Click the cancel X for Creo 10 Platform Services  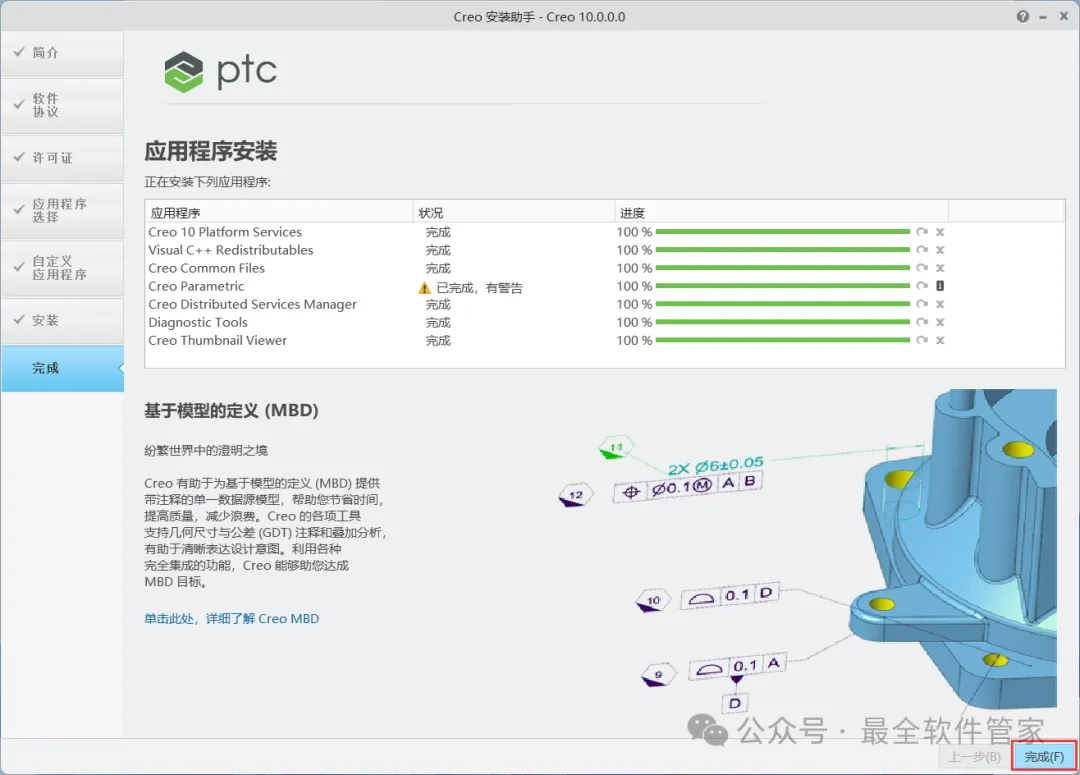pos(940,232)
